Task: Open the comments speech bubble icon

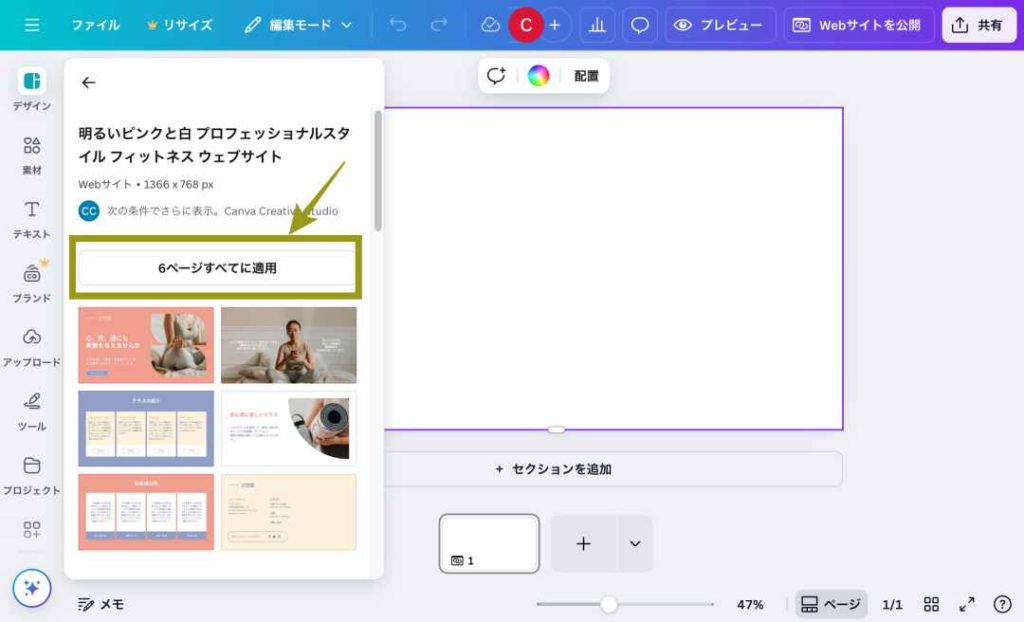Action: pos(640,25)
